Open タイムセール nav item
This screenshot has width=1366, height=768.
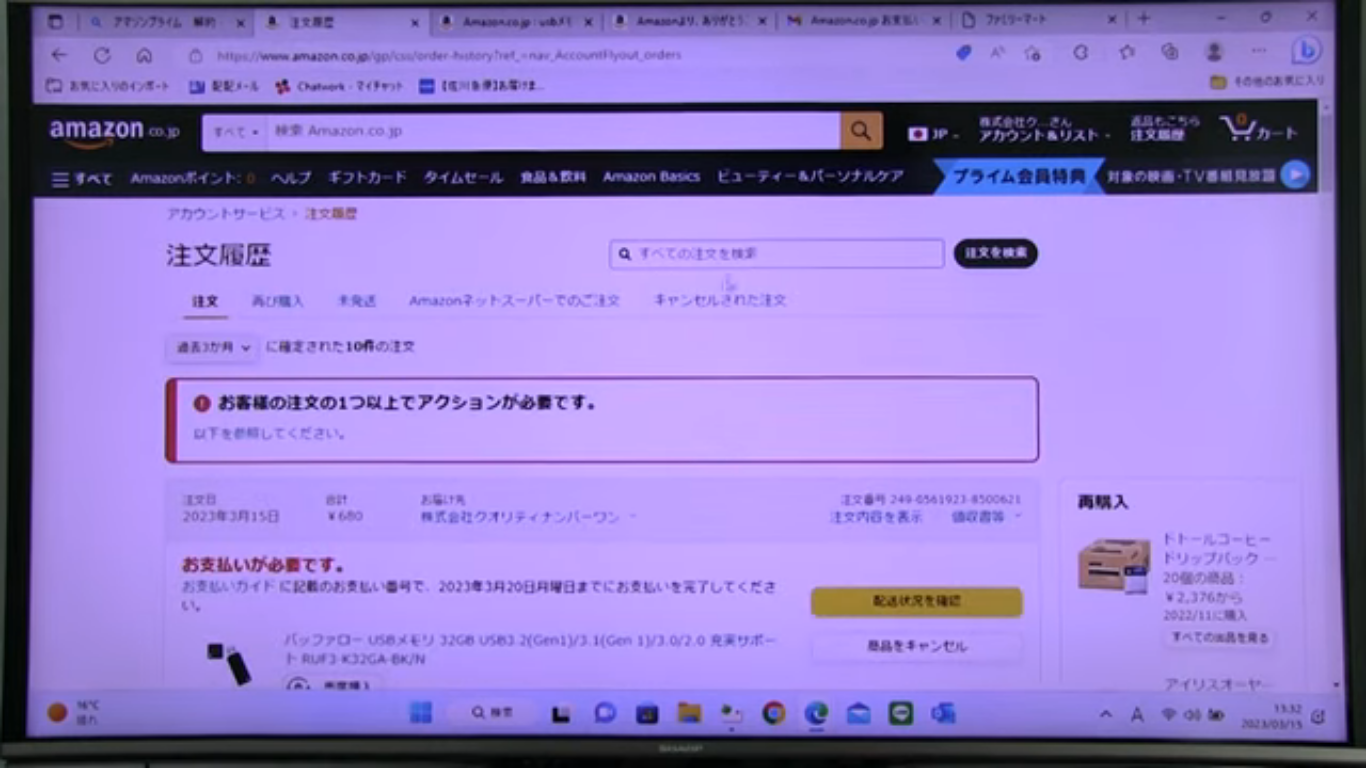tap(463, 177)
